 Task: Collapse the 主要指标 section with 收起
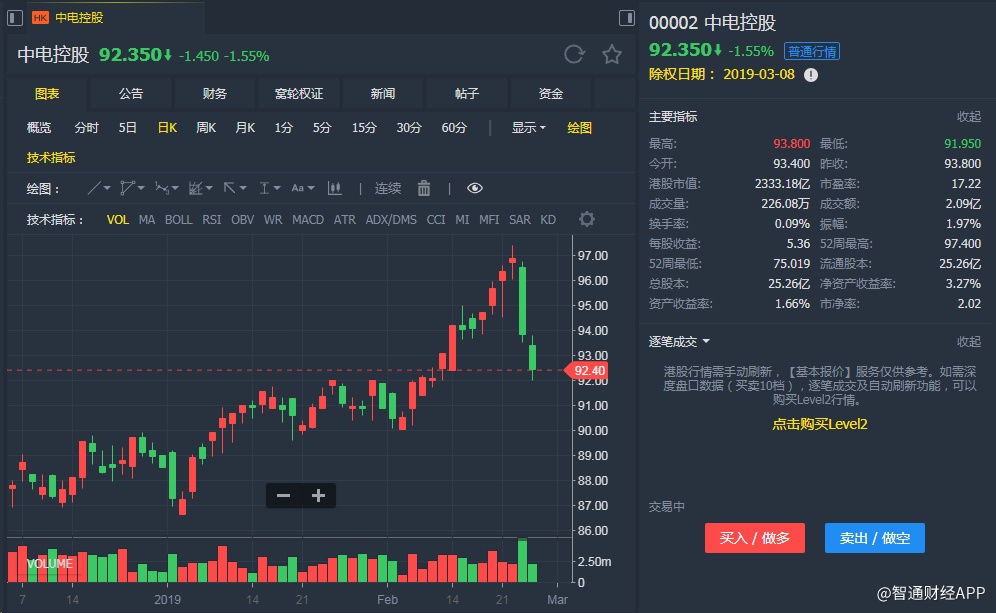click(x=968, y=117)
